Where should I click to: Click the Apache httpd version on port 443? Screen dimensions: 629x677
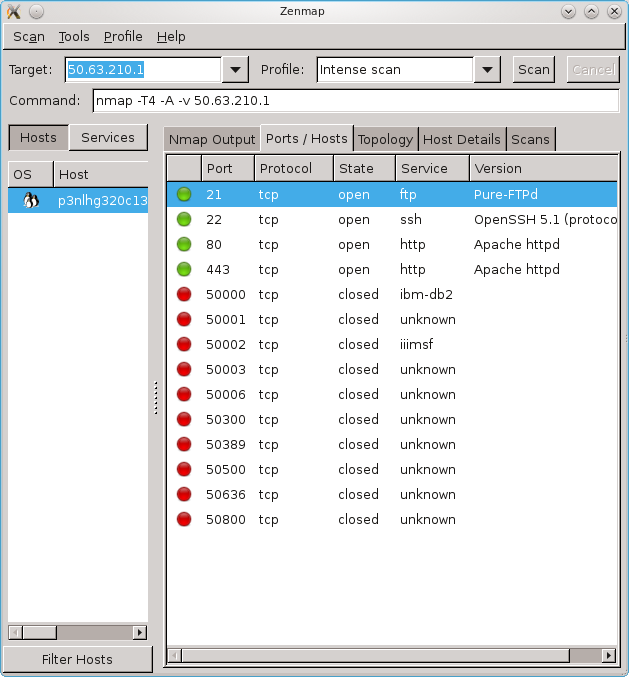pos(516,269)
